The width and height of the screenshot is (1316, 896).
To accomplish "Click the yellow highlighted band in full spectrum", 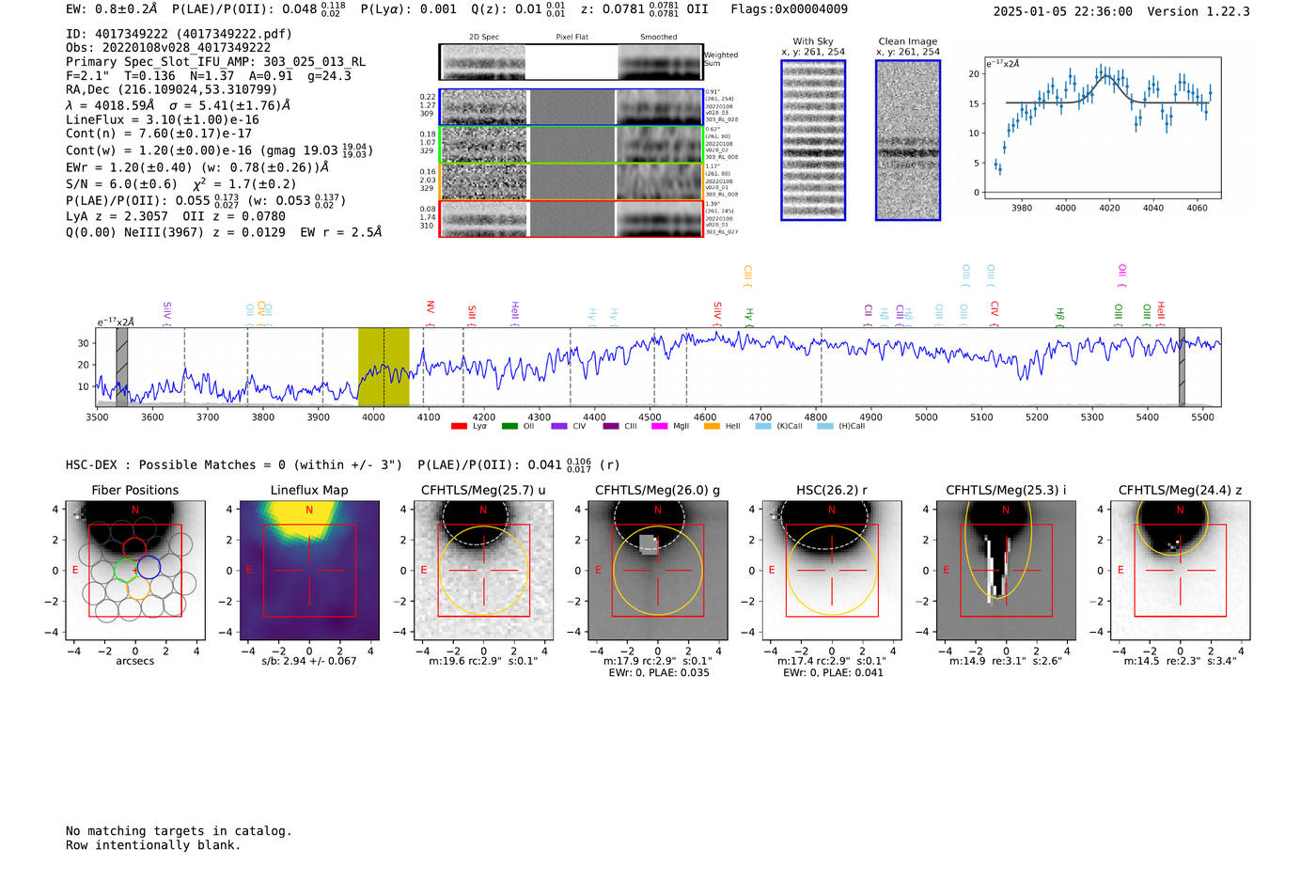I will pos(384,367).
